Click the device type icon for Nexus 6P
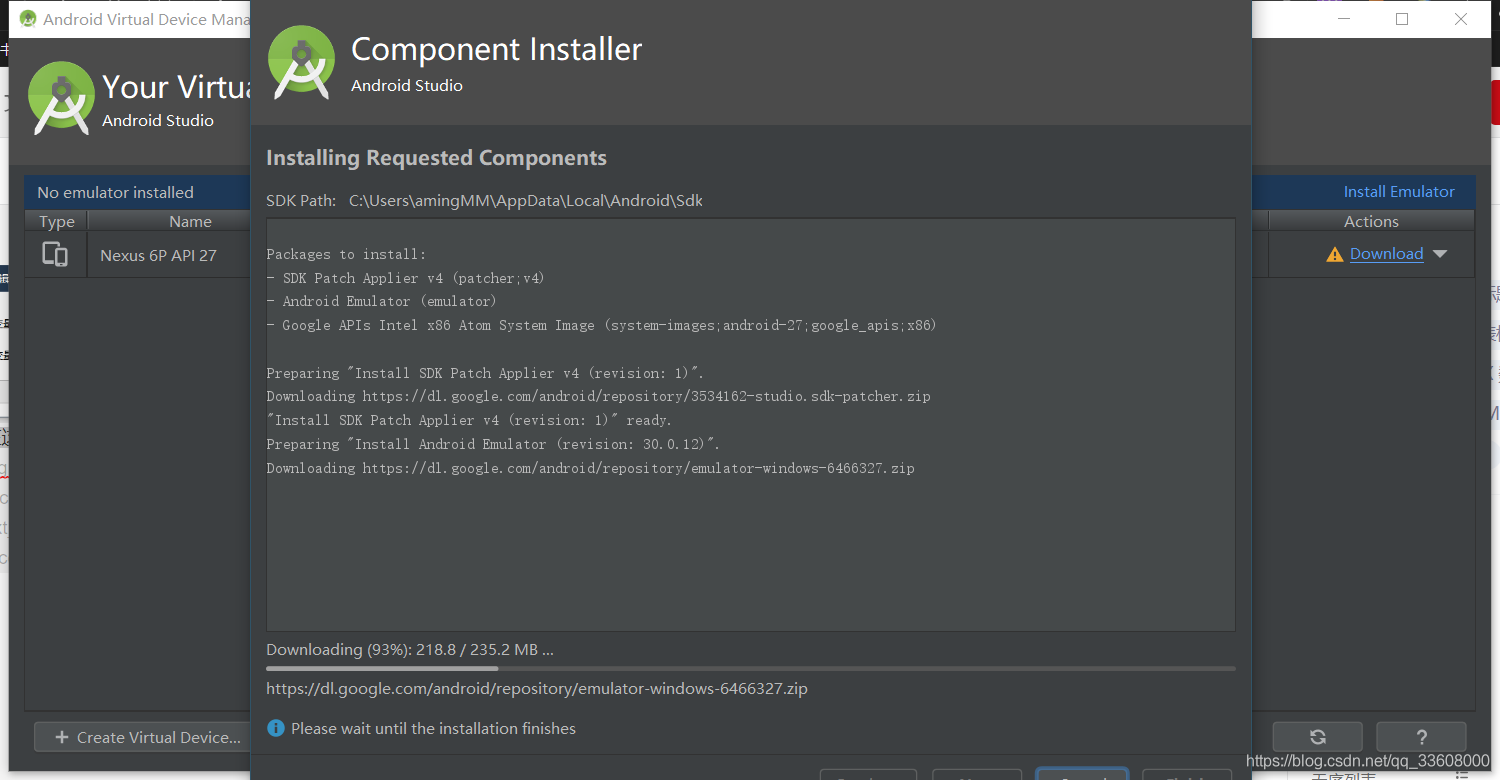The width and height of the screenshot is (1500, 780). [55, 254]
